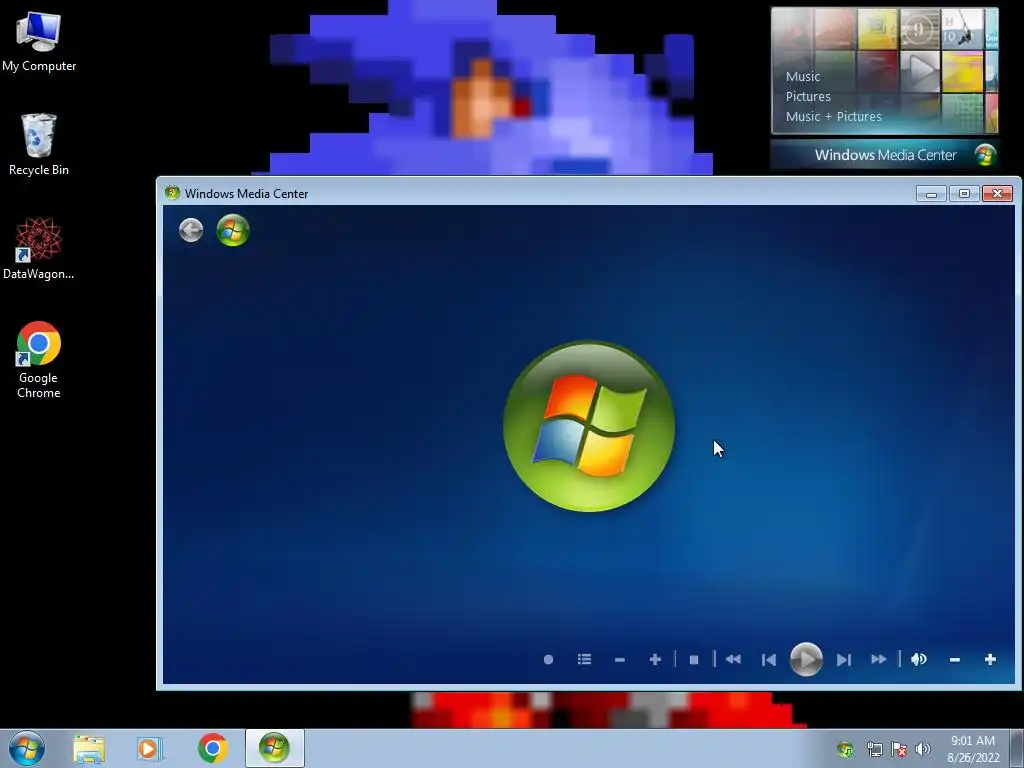Open the Media Center green start button
The image size is (1024, 768).
coord(233,230)
